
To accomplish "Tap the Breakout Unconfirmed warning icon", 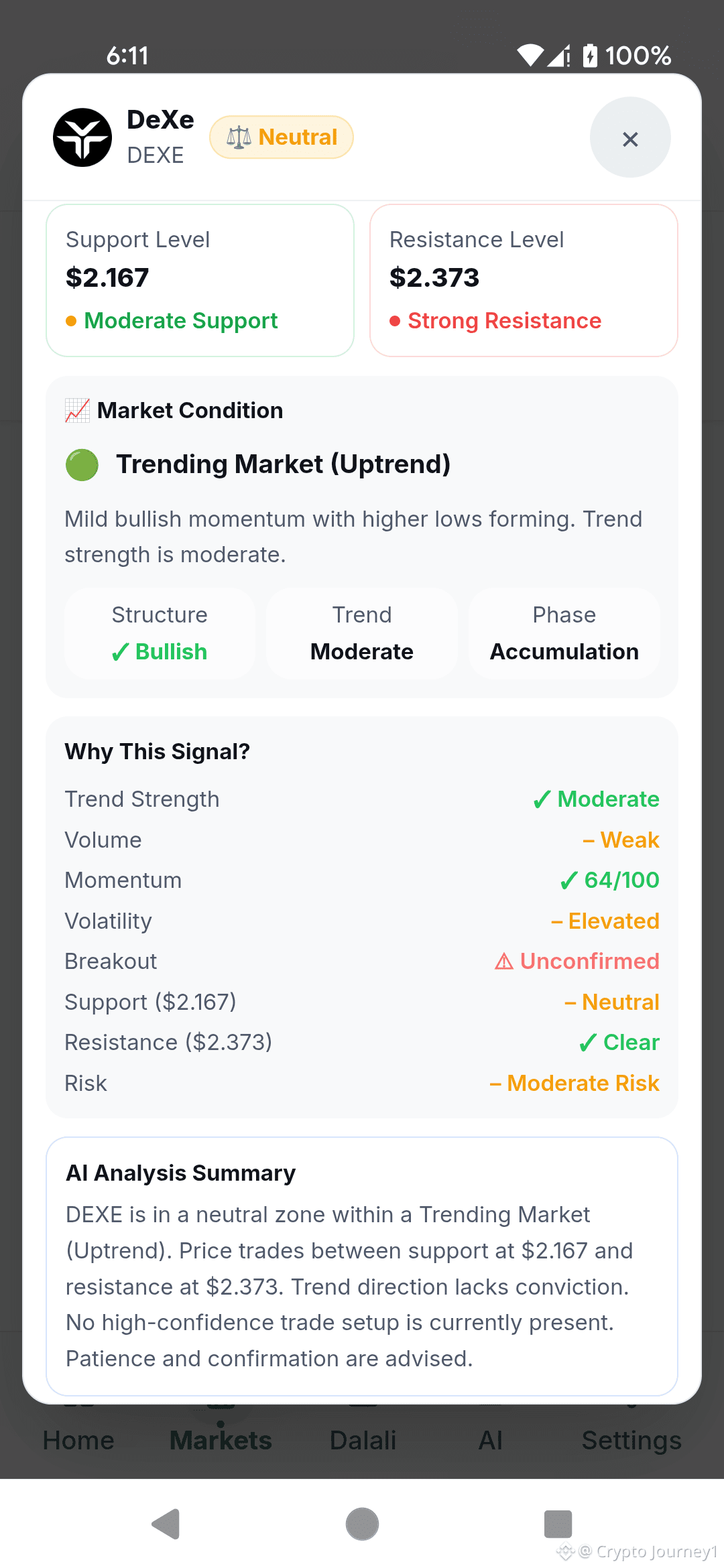I will click(504, 962).
